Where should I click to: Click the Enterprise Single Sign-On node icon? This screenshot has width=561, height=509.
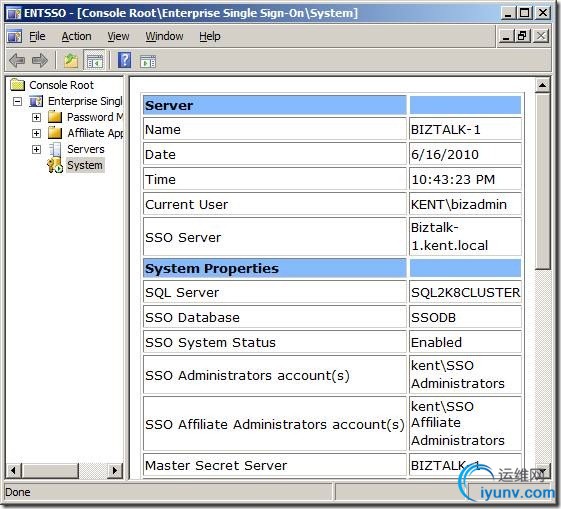tap(36, 101)
